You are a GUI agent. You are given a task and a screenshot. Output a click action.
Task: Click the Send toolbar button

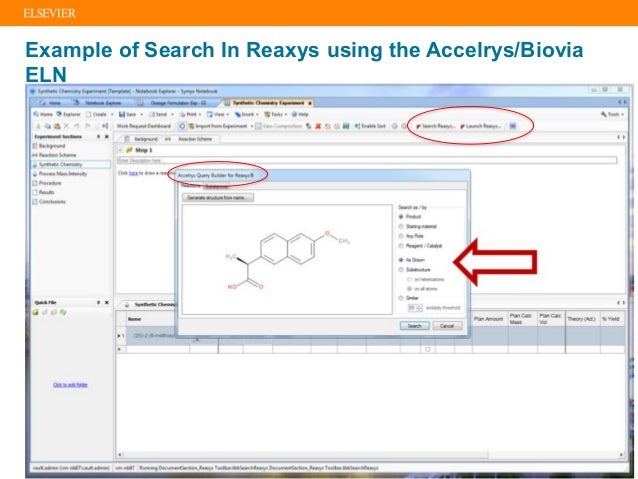pos(159,114)
